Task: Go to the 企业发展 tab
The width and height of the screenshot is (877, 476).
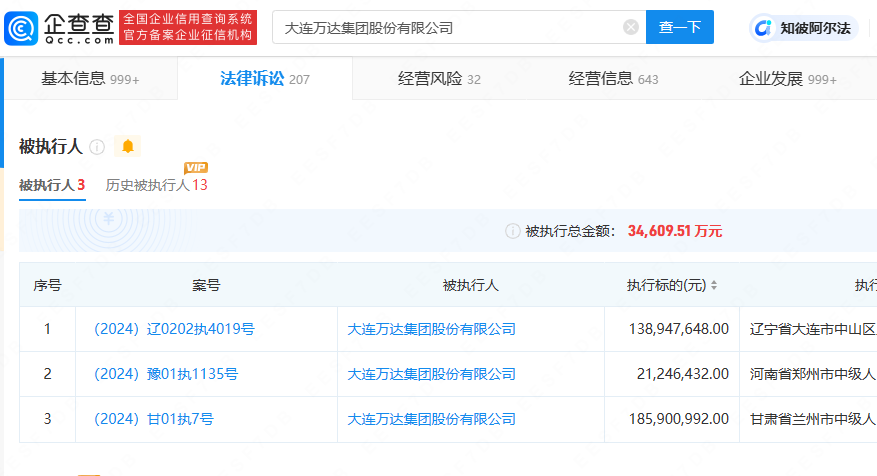Action: coord(786,79)
